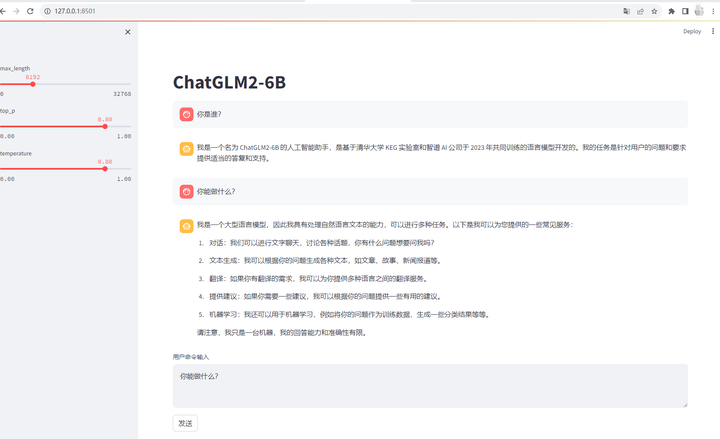Screen dimensions: 720x439
Task: Open the browser extensions puzzle icon
Action: [671, 11]
